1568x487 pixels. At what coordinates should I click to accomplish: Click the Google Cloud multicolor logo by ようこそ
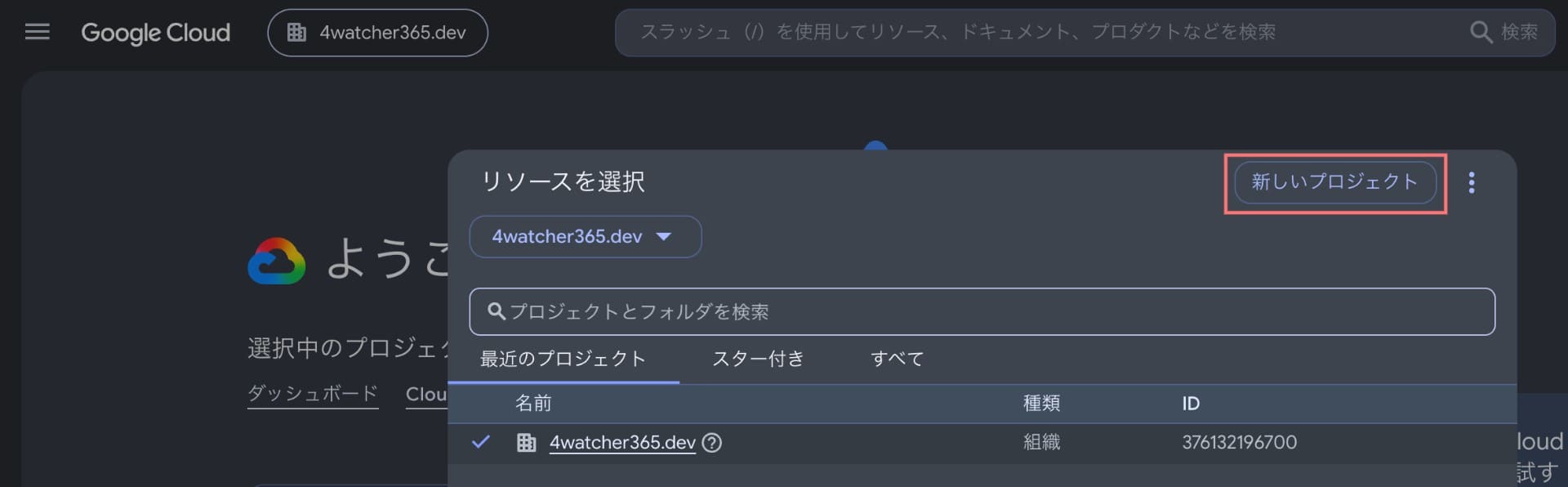point(277,261)
